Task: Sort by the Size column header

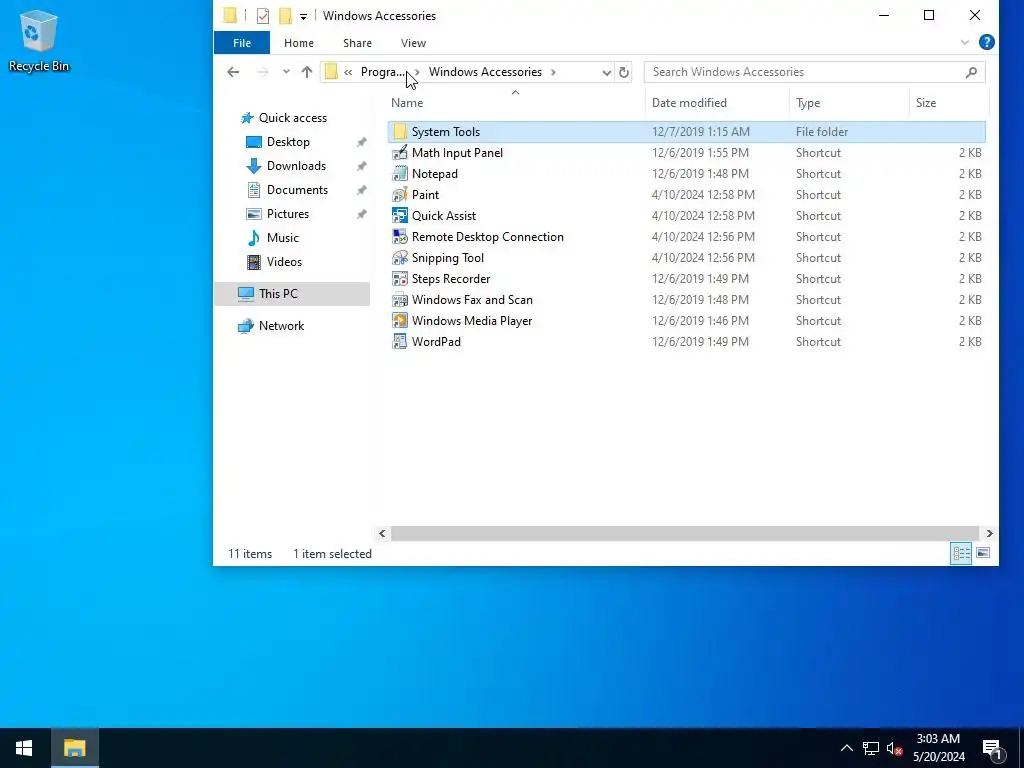Action: [949, 103]
